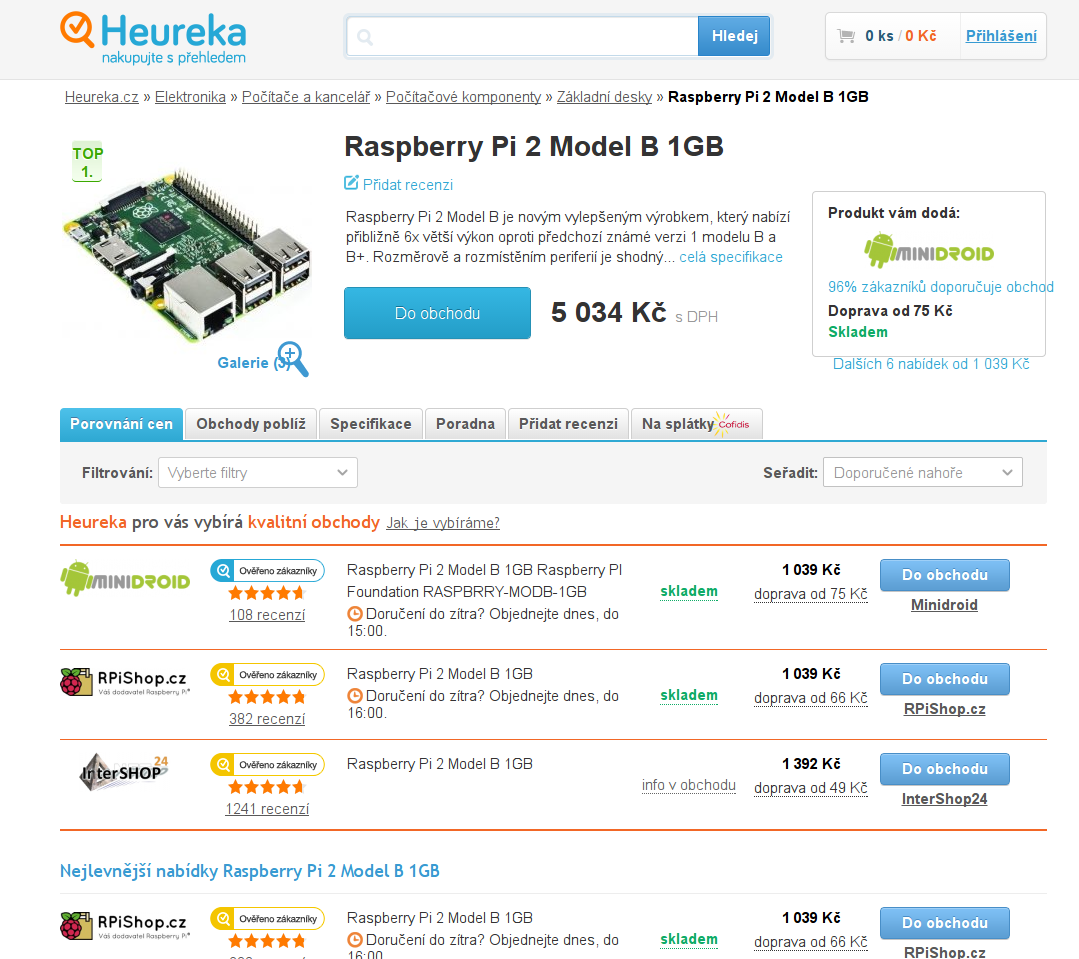Click the InterShop24 shop logo

coord(125,773)
